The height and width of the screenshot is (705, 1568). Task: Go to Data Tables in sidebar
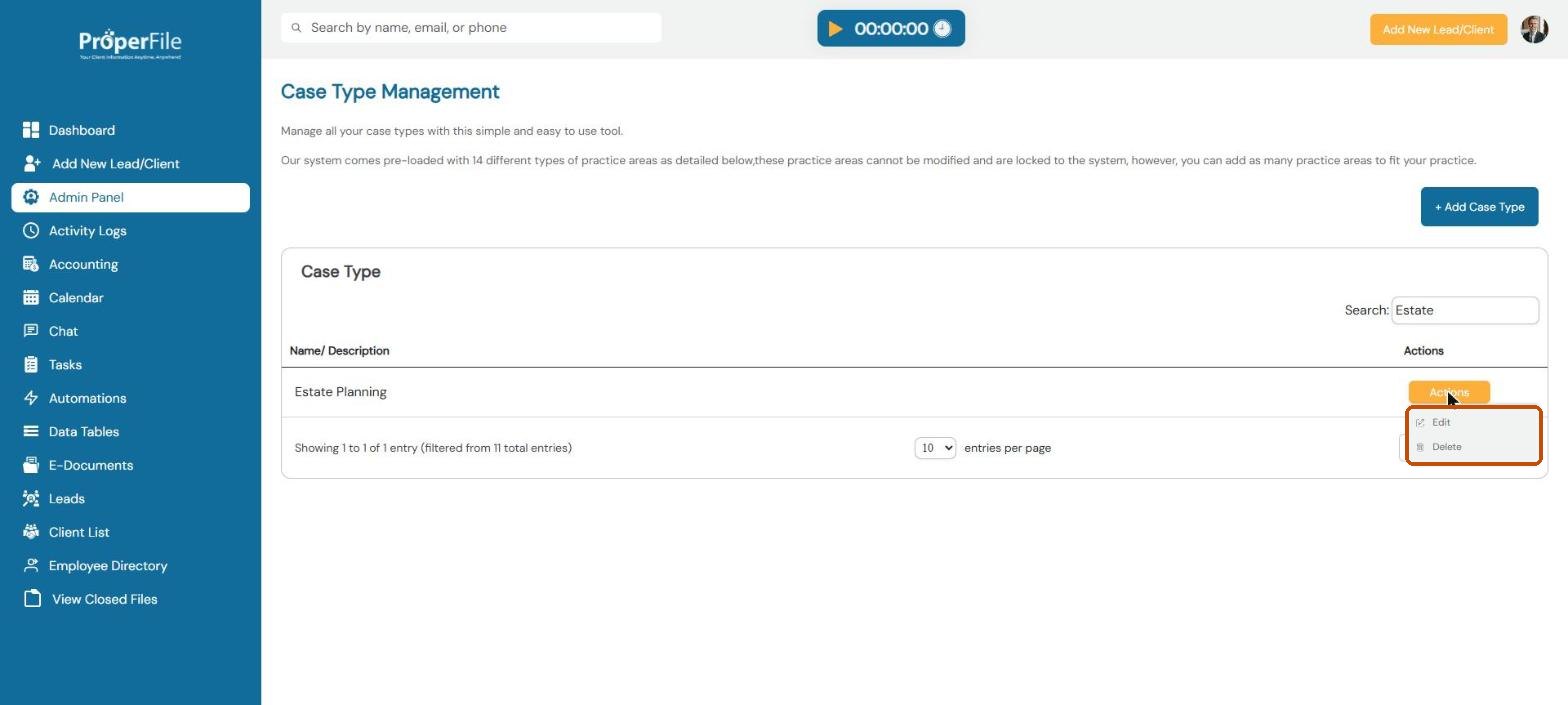(84, 432)
